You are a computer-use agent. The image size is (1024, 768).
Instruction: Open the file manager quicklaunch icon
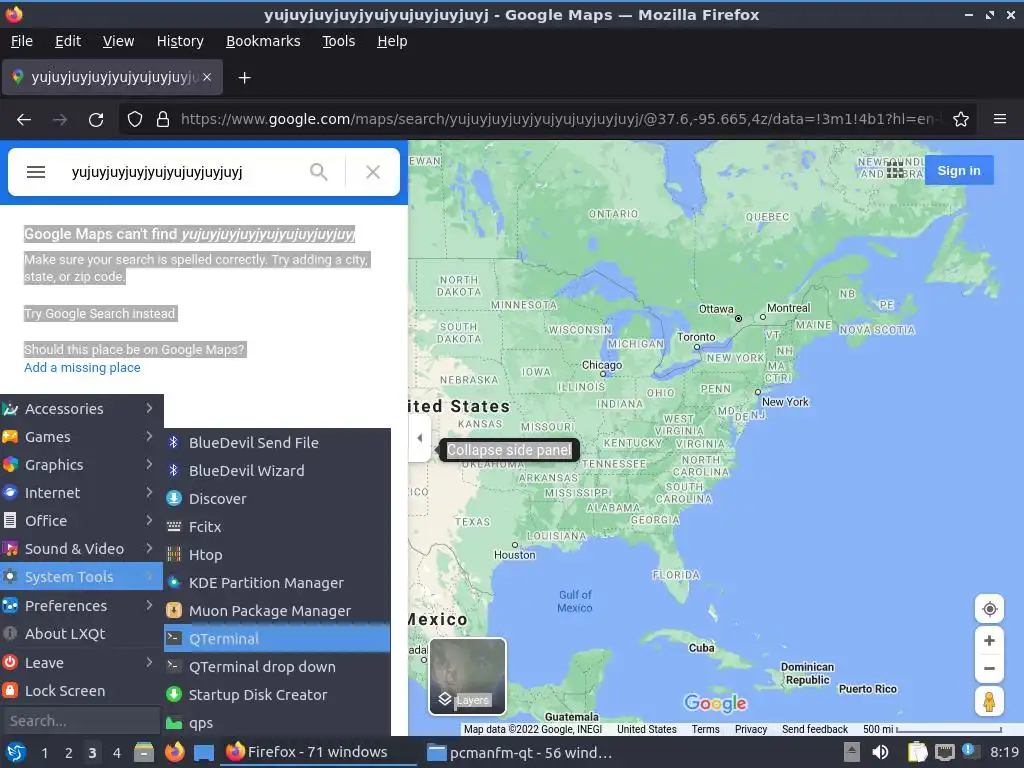click(x=144, y=752)
